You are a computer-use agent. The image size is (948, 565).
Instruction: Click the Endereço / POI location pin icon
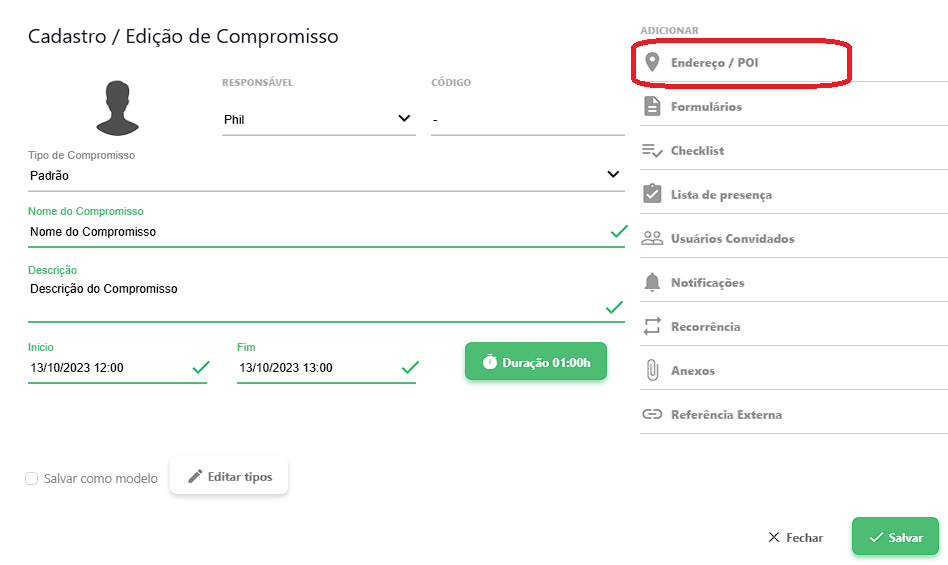[652, 63]
